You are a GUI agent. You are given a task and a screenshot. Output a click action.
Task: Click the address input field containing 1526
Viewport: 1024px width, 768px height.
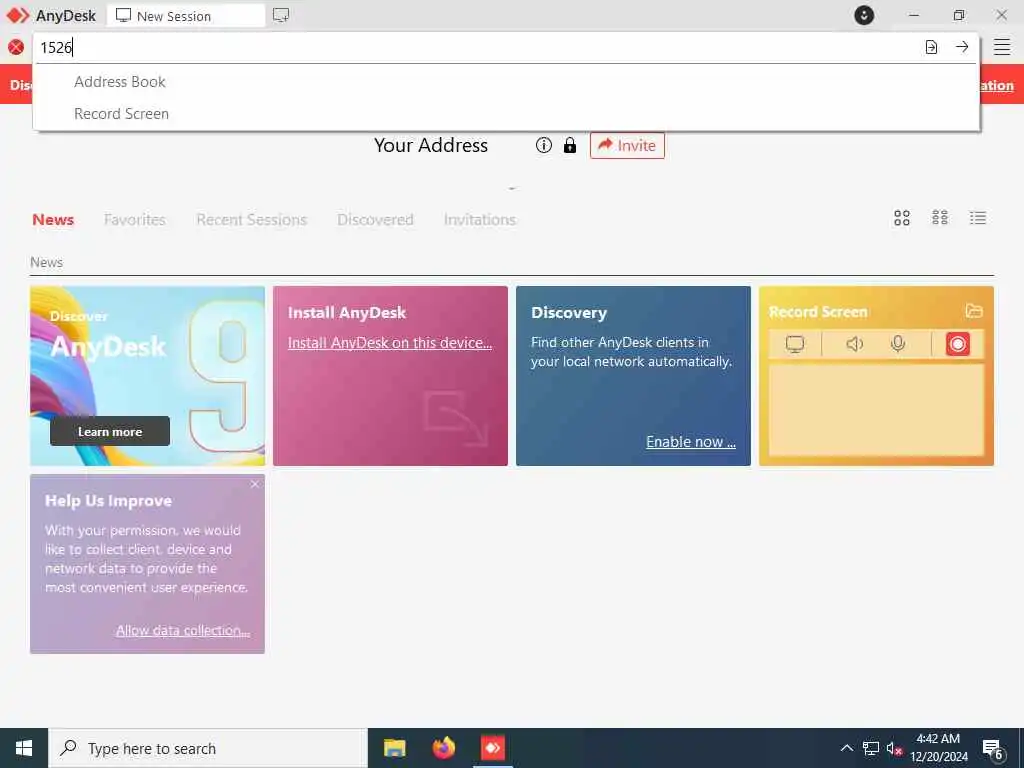[x=477, y=47]
